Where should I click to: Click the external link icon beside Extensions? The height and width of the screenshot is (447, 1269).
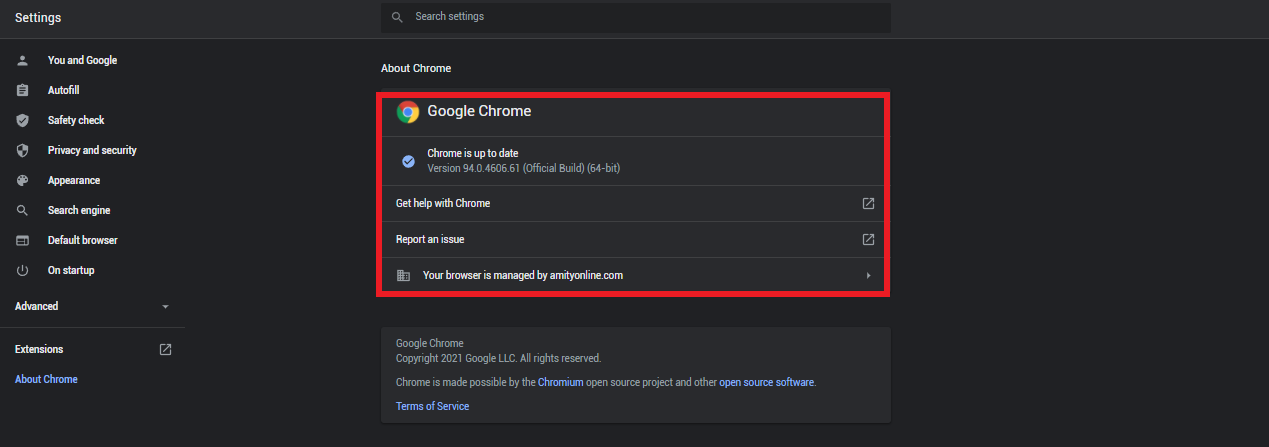(166, 349)
